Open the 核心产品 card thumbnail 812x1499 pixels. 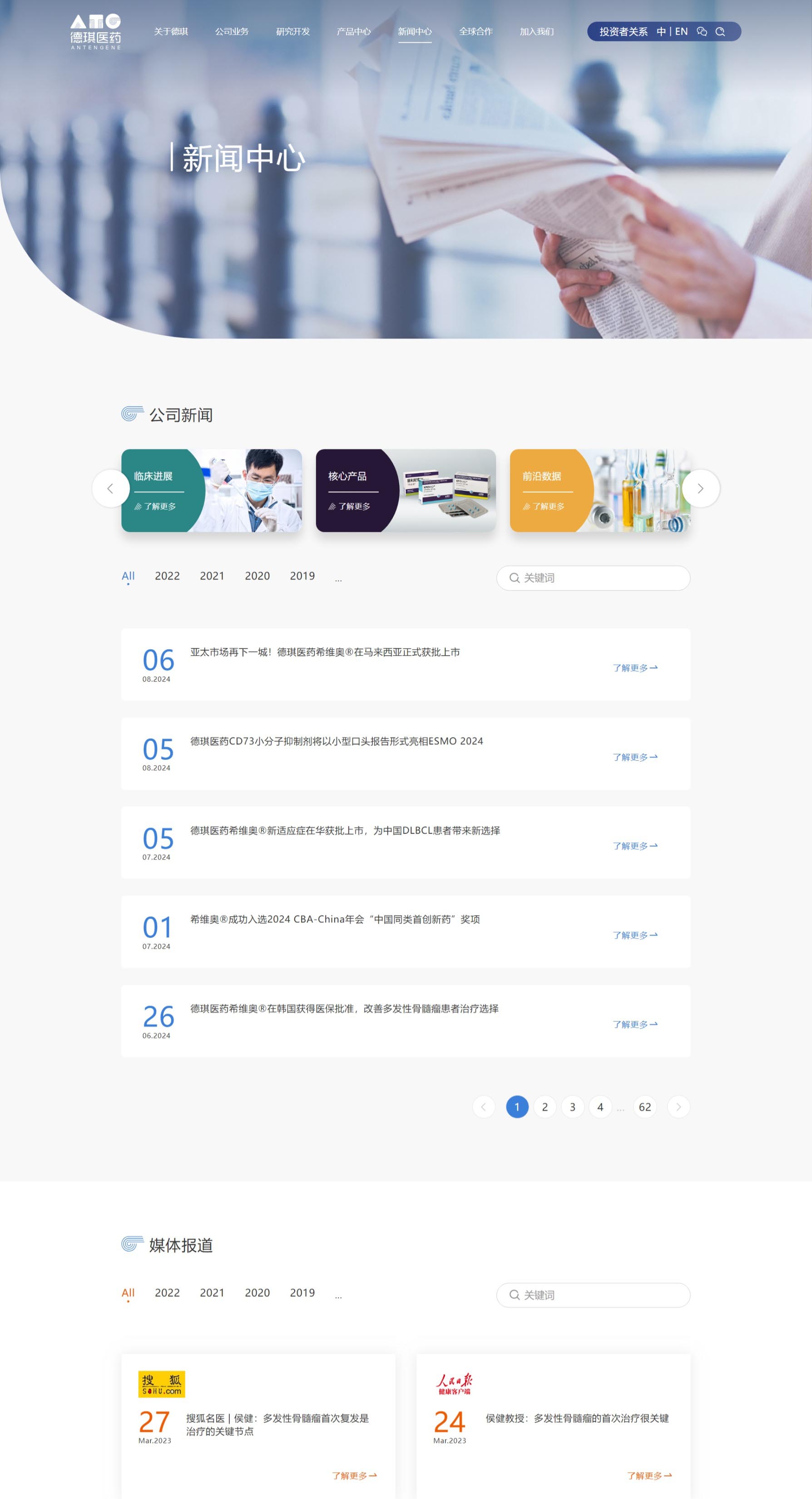point(406,490)
